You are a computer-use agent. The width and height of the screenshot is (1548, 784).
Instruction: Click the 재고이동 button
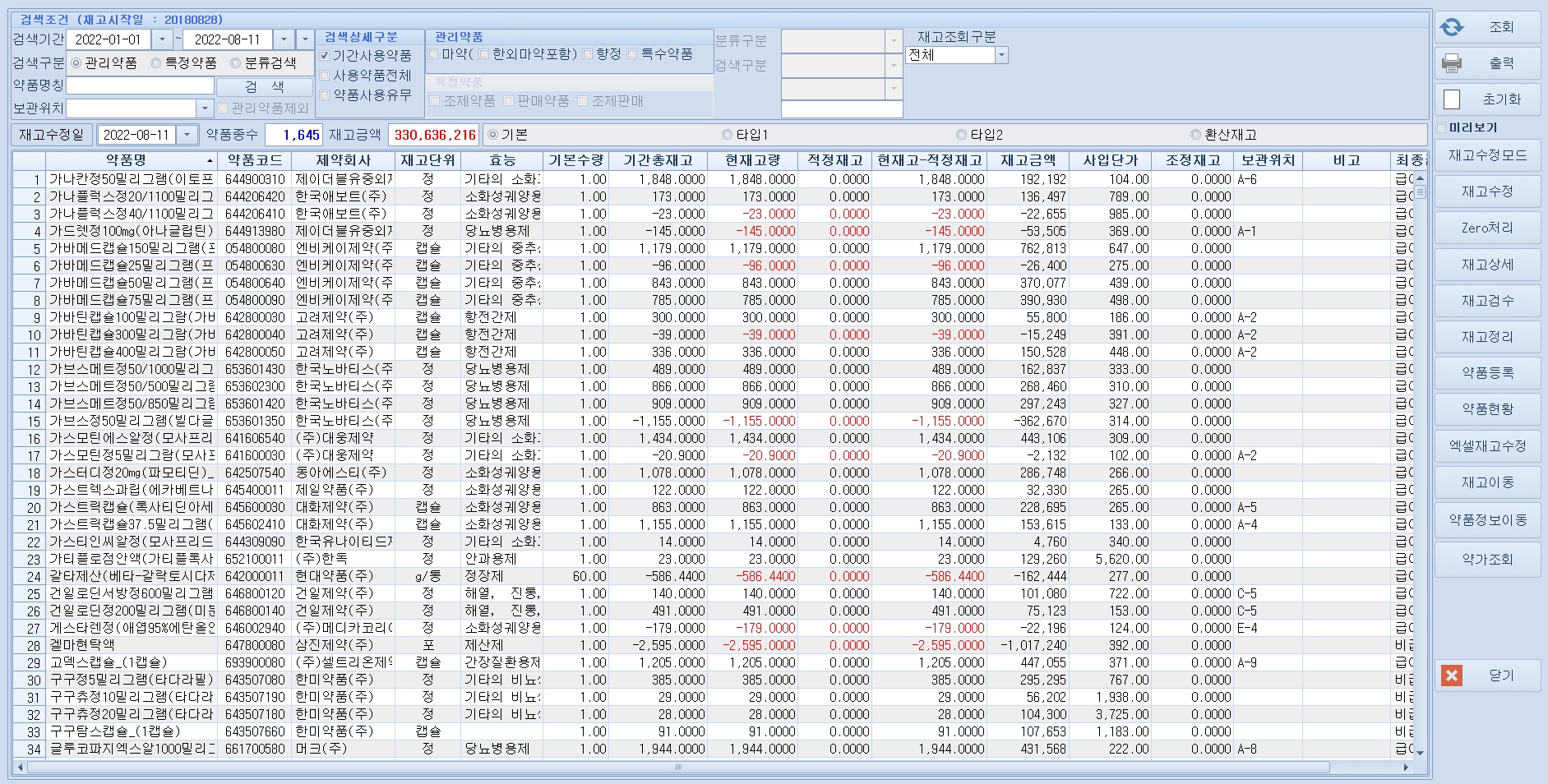click(1487, 482)
